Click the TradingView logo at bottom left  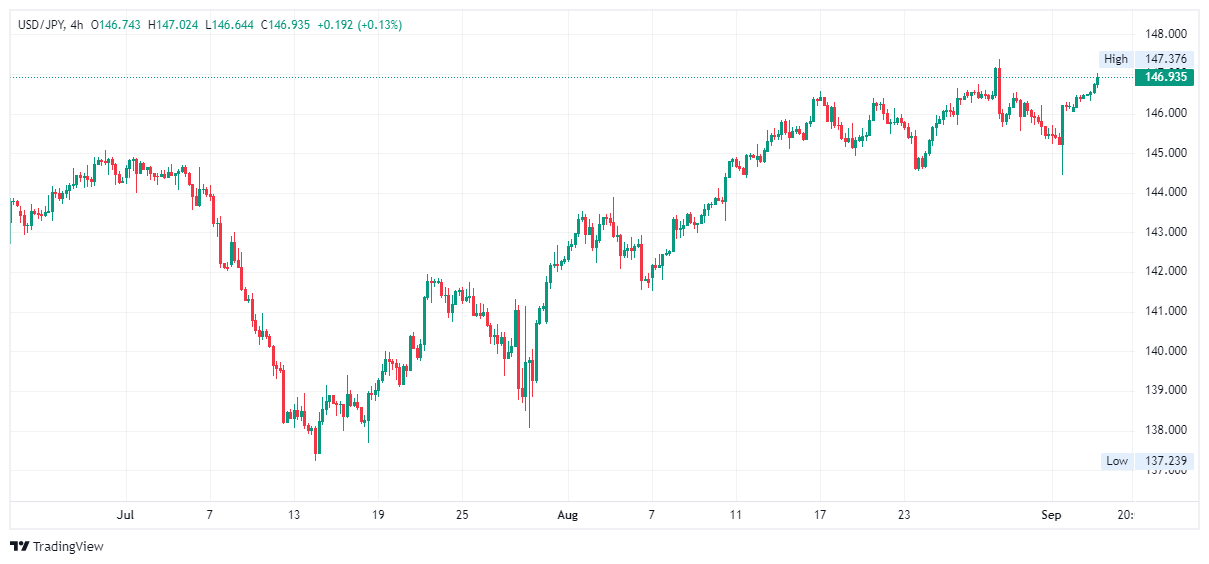pos(57,546)
